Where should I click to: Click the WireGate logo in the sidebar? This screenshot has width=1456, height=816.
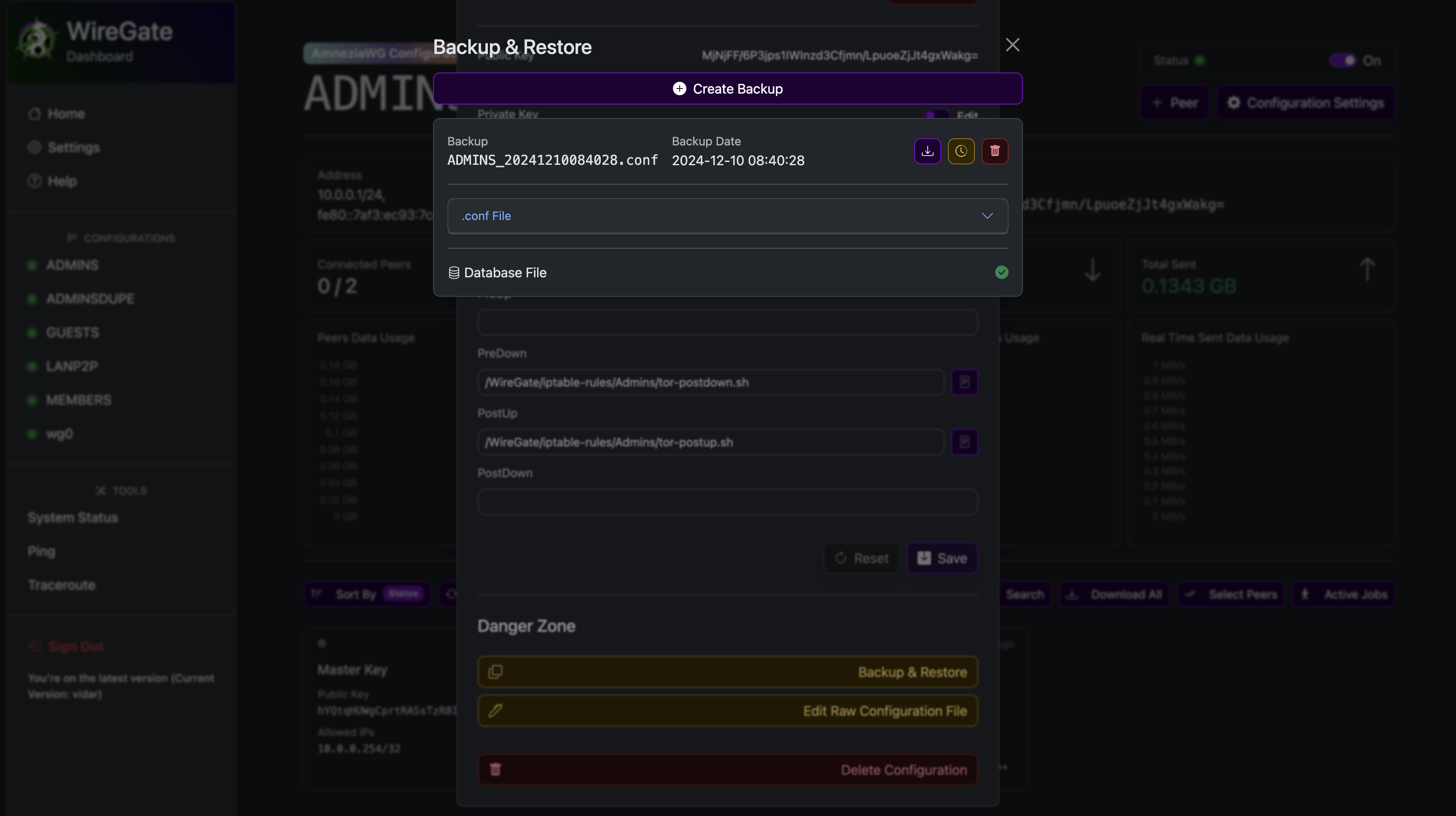click(x=36, y=41)
